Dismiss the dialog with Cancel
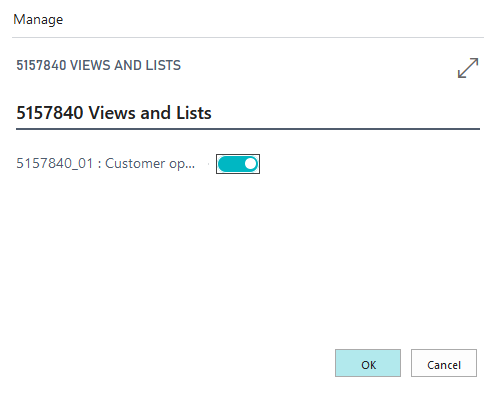Viewport: 496px width, 396px height. click(x=444, y=363)
